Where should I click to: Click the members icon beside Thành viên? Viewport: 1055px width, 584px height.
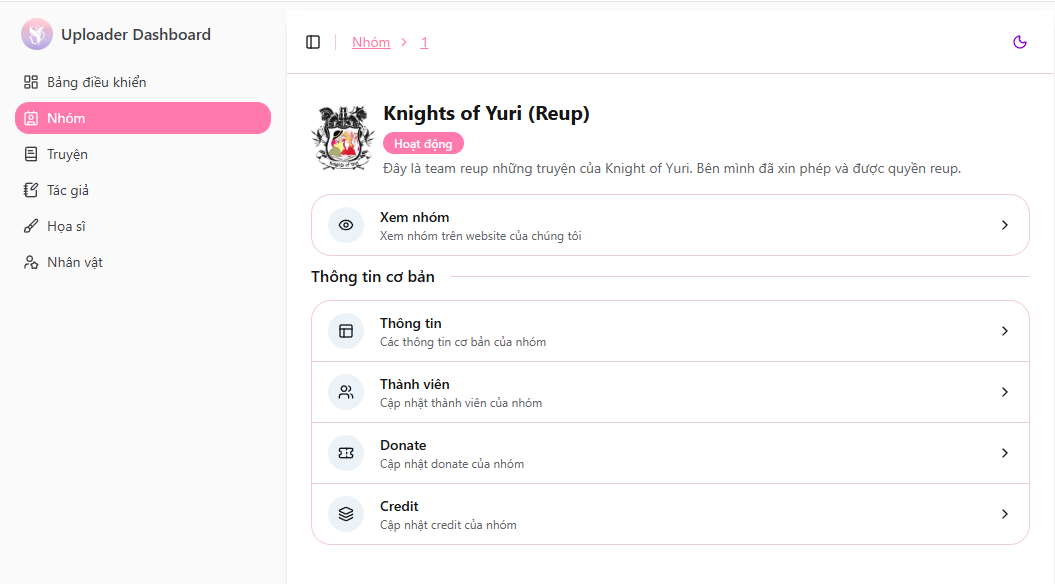tap(346, 392)
